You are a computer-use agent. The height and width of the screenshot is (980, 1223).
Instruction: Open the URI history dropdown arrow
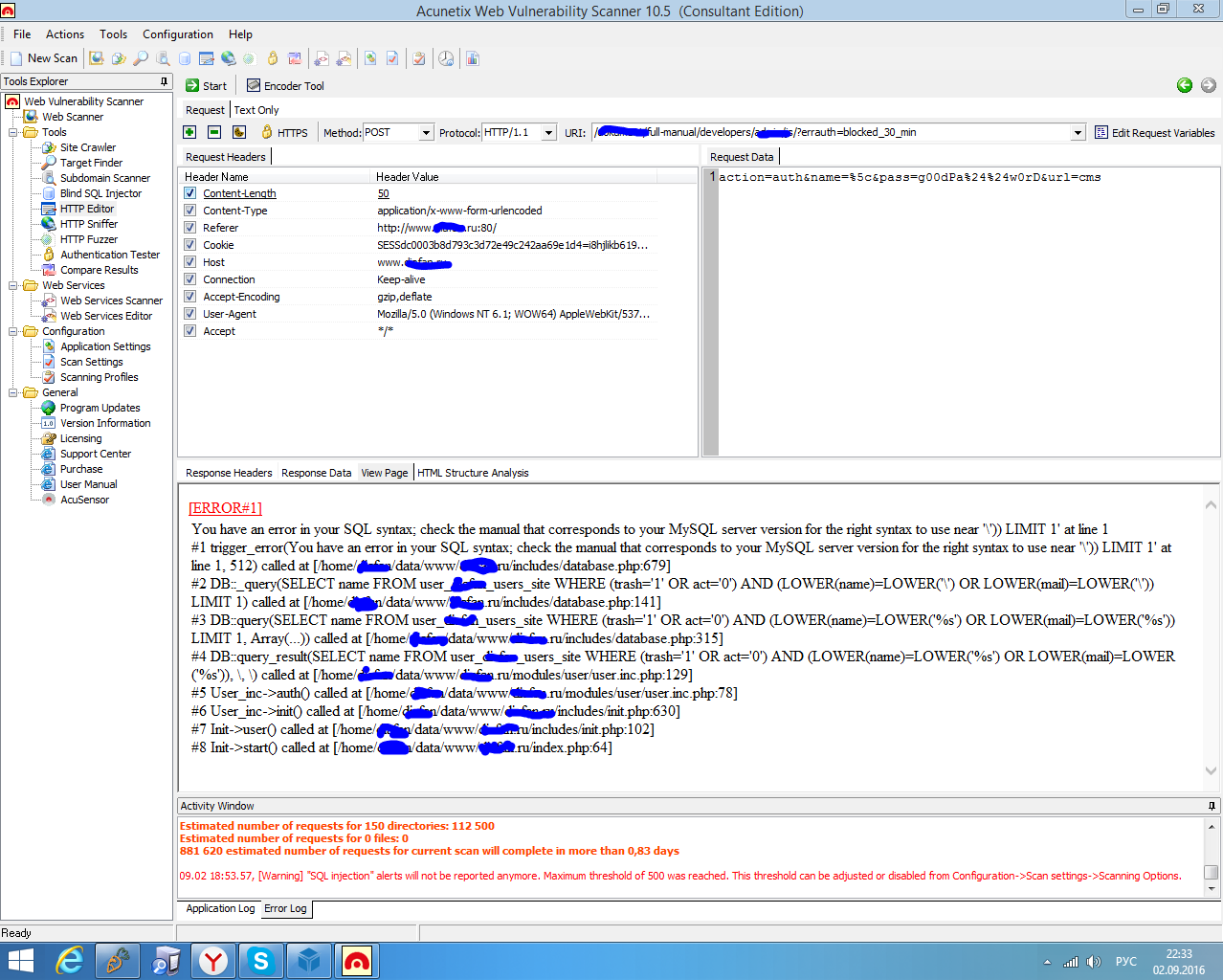pos(1078,133)
